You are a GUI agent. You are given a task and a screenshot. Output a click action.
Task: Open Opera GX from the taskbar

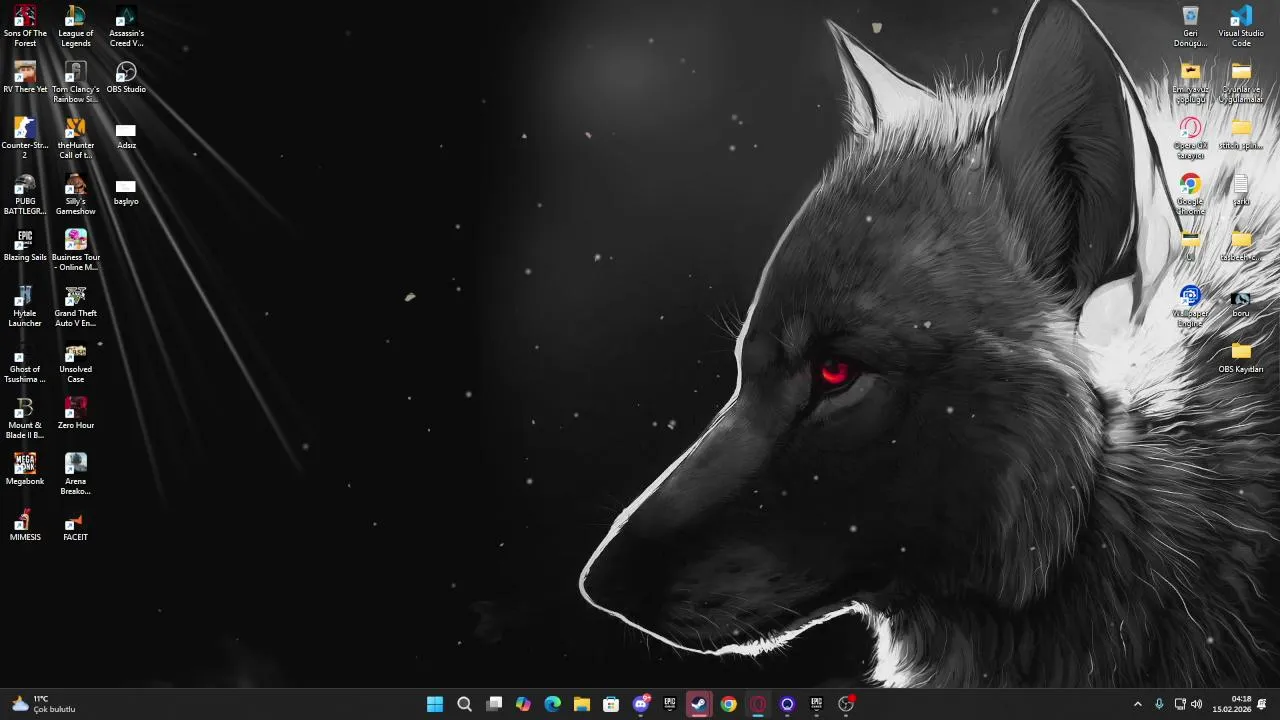pyautogui.click(x=758, y=704)
